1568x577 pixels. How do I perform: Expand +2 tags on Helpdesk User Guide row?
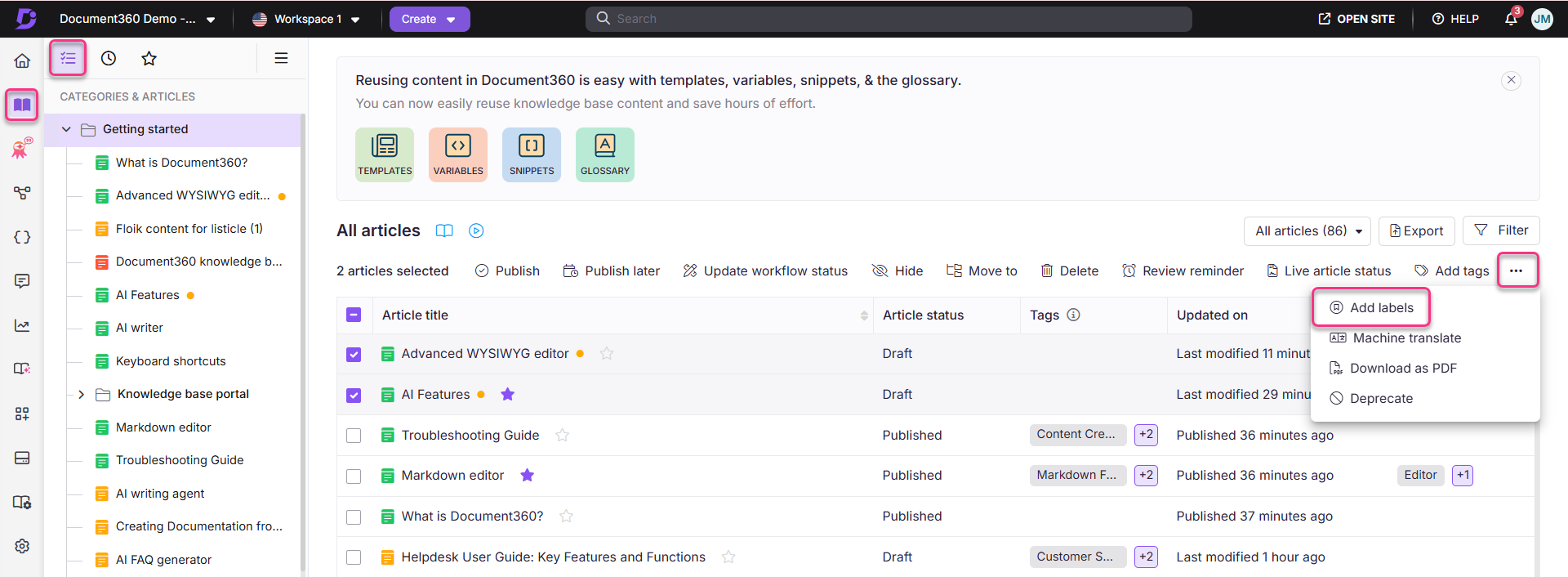pos(1147,557)
